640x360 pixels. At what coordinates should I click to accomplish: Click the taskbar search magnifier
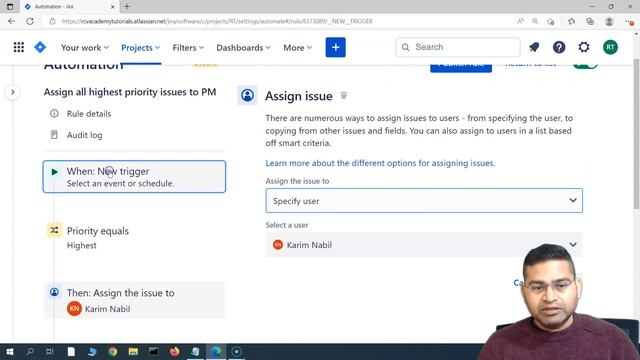(30, 351)
